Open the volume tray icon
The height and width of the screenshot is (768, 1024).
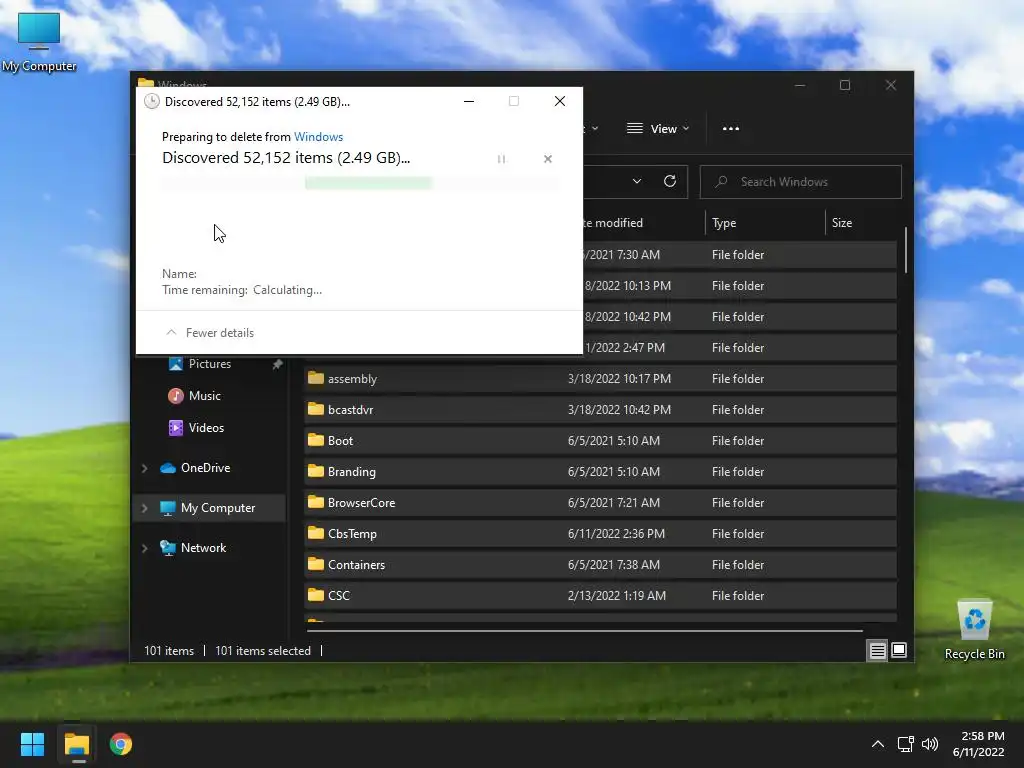pyautogui.click(x=930, y=744)
